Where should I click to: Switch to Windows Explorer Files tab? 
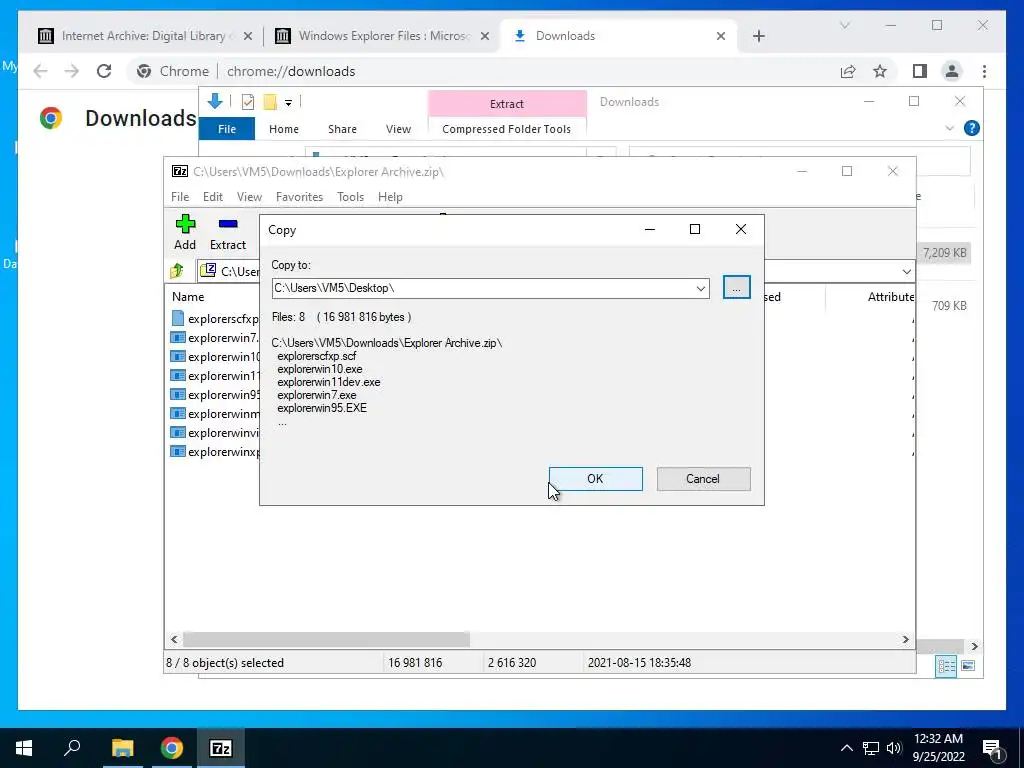point(383,36)
